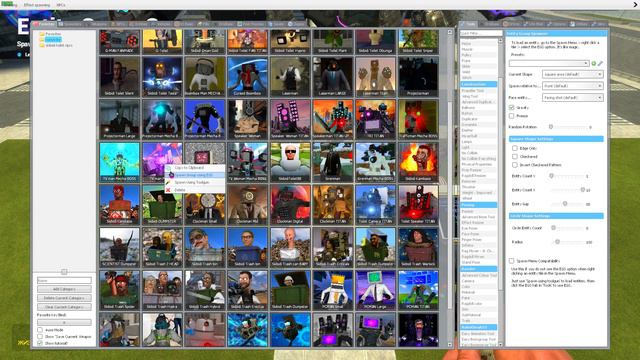Click the green add preset icon
Viewport: 640px width, 360px height.
(x=594, y=63)
